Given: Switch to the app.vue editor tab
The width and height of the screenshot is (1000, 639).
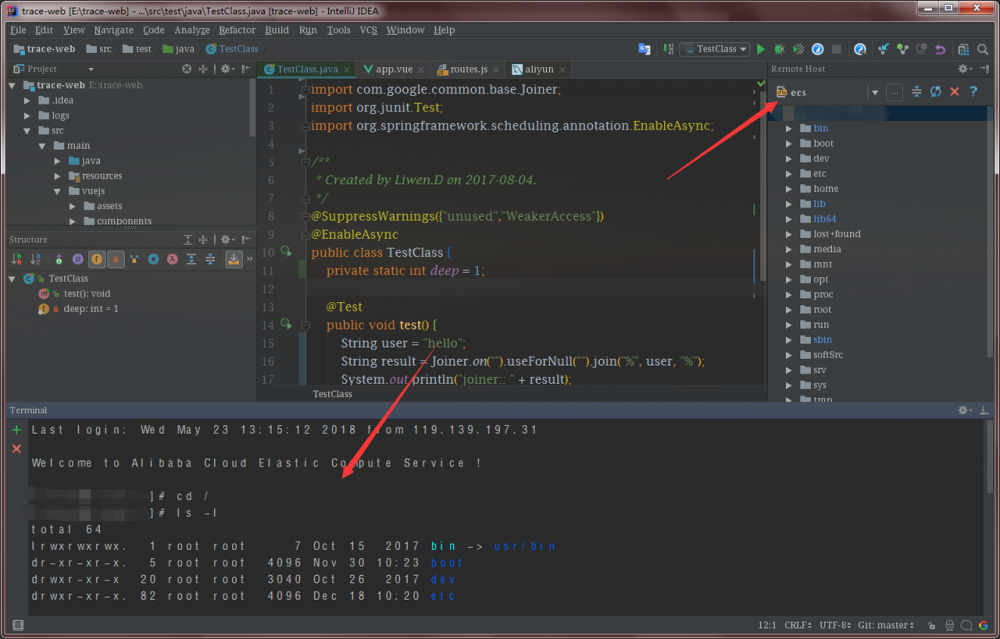Looking at the screenshot, I should click(397, 70).
